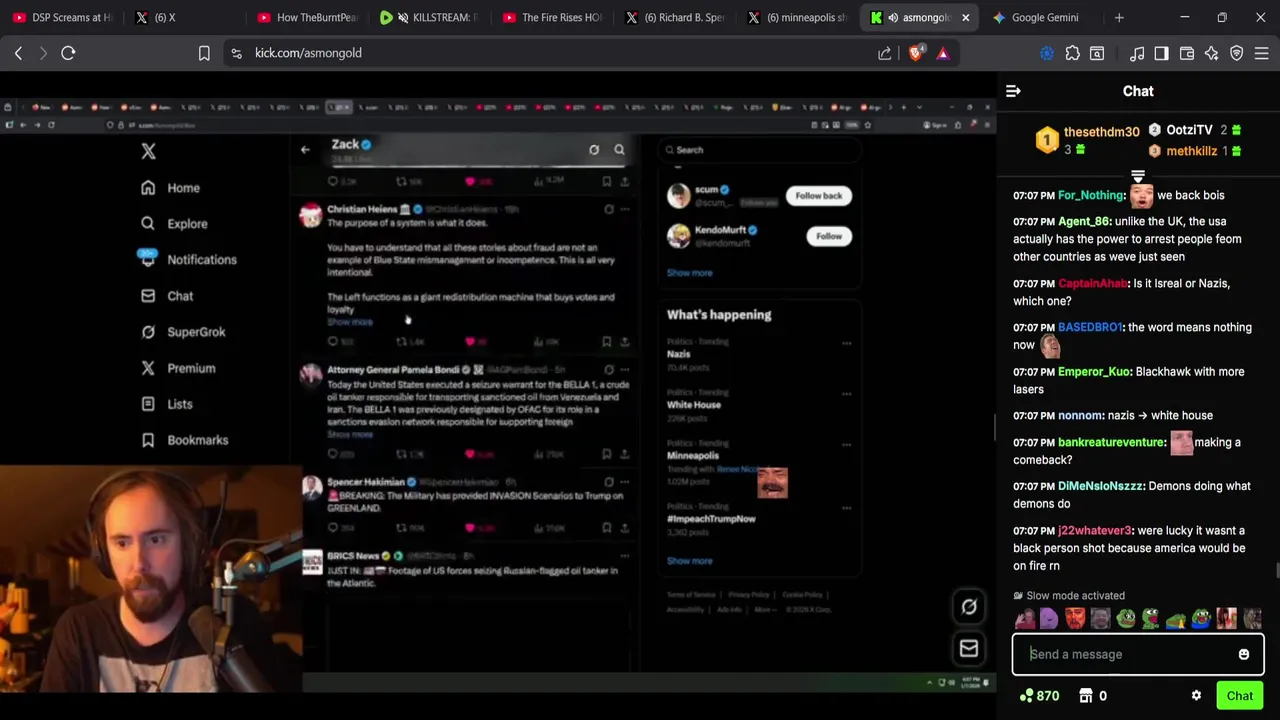This screenshot has width=1280, height=720.
Task: Switch to the KILLSTREAM tab
Action: 430,17
